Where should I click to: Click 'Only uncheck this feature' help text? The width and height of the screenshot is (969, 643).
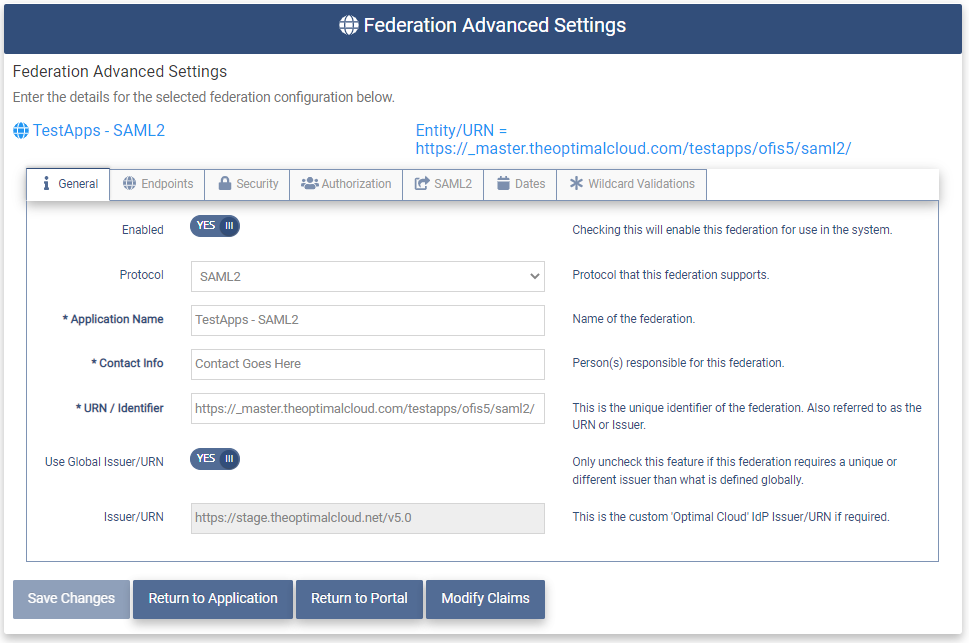[734, 471]
